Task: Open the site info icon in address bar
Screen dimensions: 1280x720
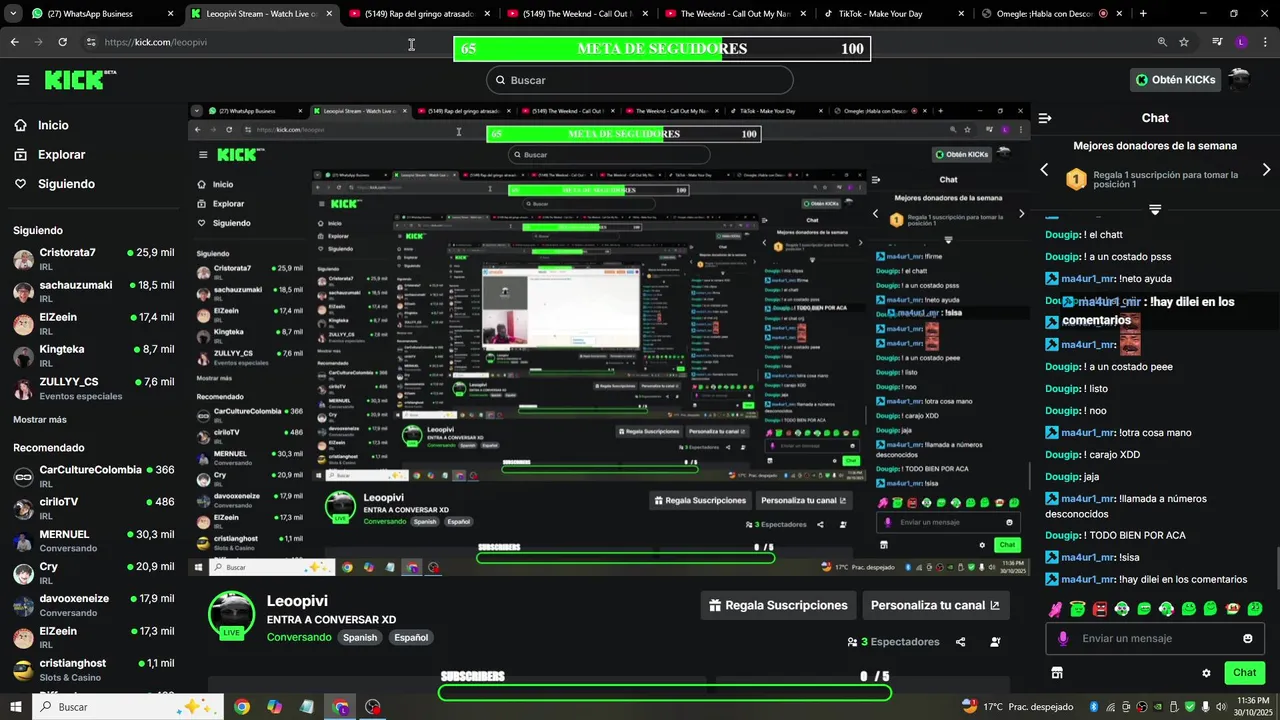Action: [91, 42]
